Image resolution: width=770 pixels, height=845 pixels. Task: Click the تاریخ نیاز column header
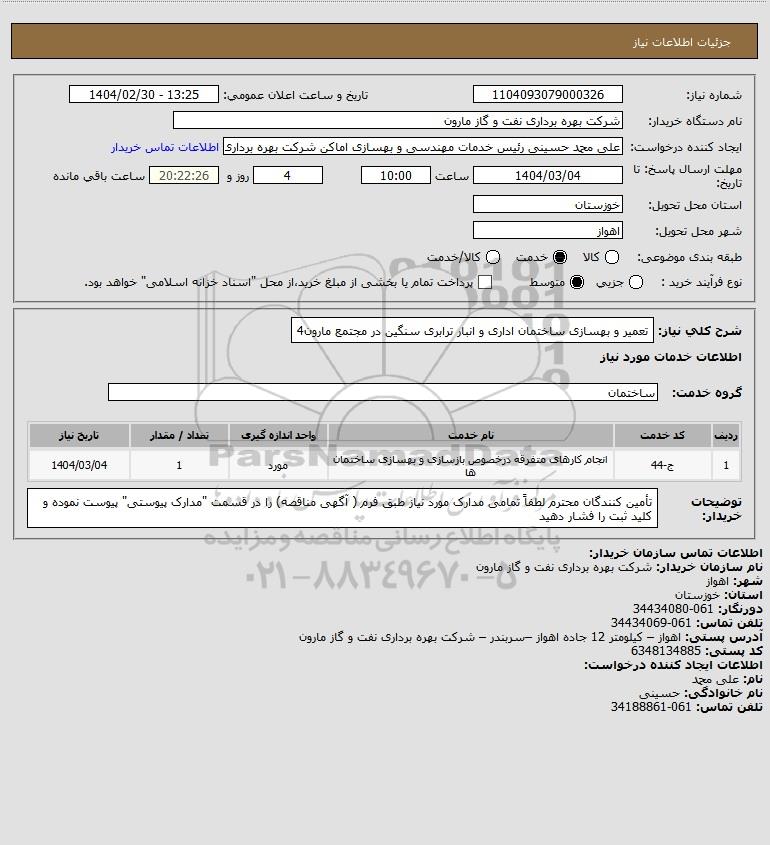coord(79,435)
